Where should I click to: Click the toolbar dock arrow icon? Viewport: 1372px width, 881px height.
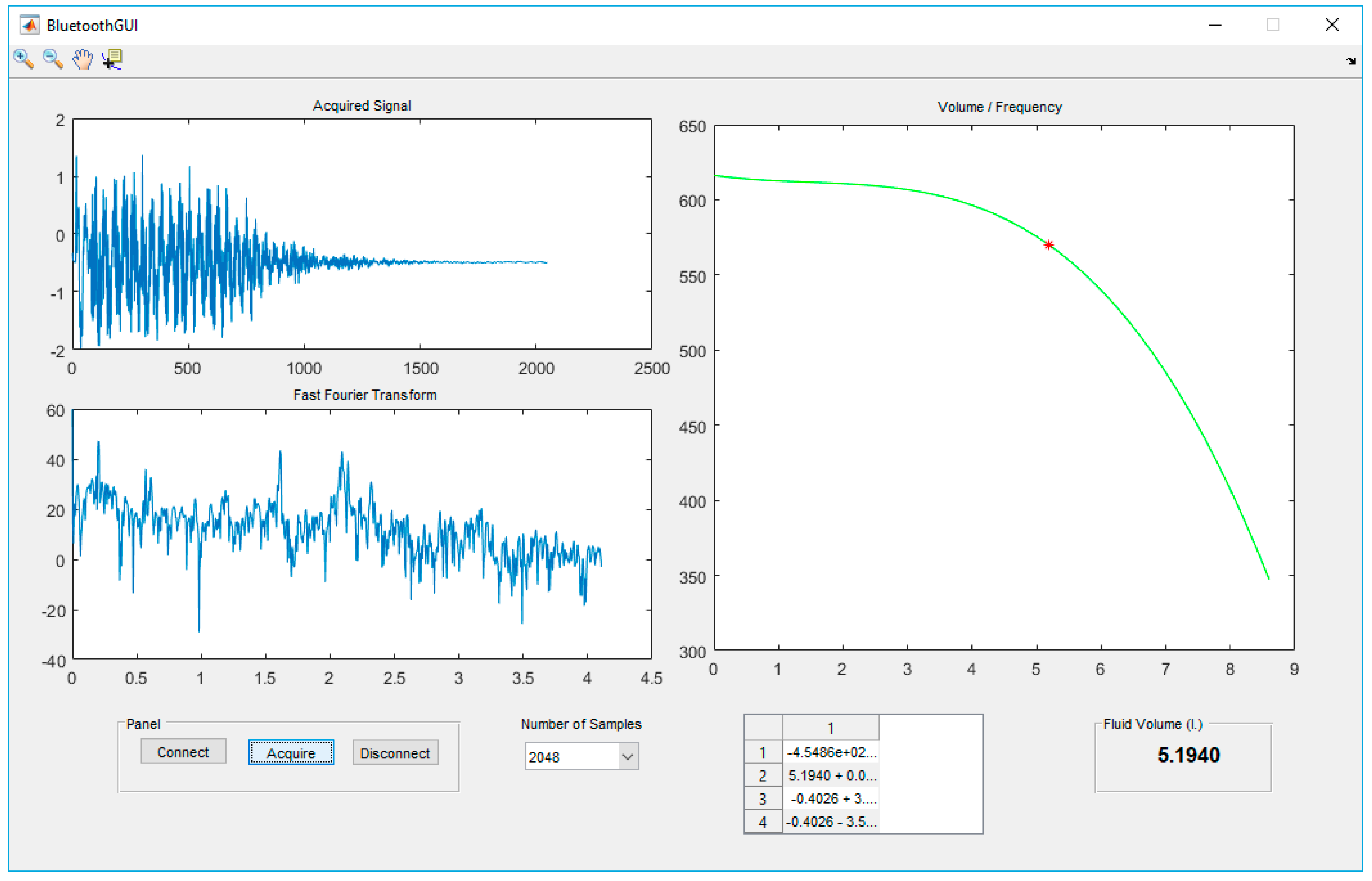point(1351,61)
